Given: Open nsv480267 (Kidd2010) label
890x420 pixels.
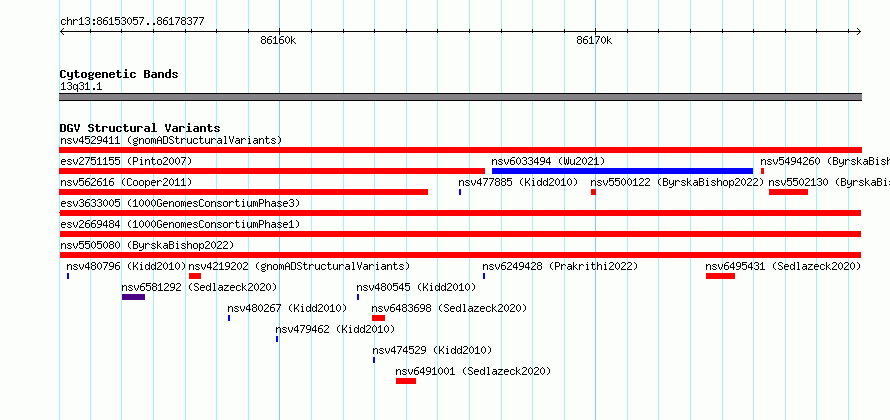Looking at the screenshot, I should [287, 309].
